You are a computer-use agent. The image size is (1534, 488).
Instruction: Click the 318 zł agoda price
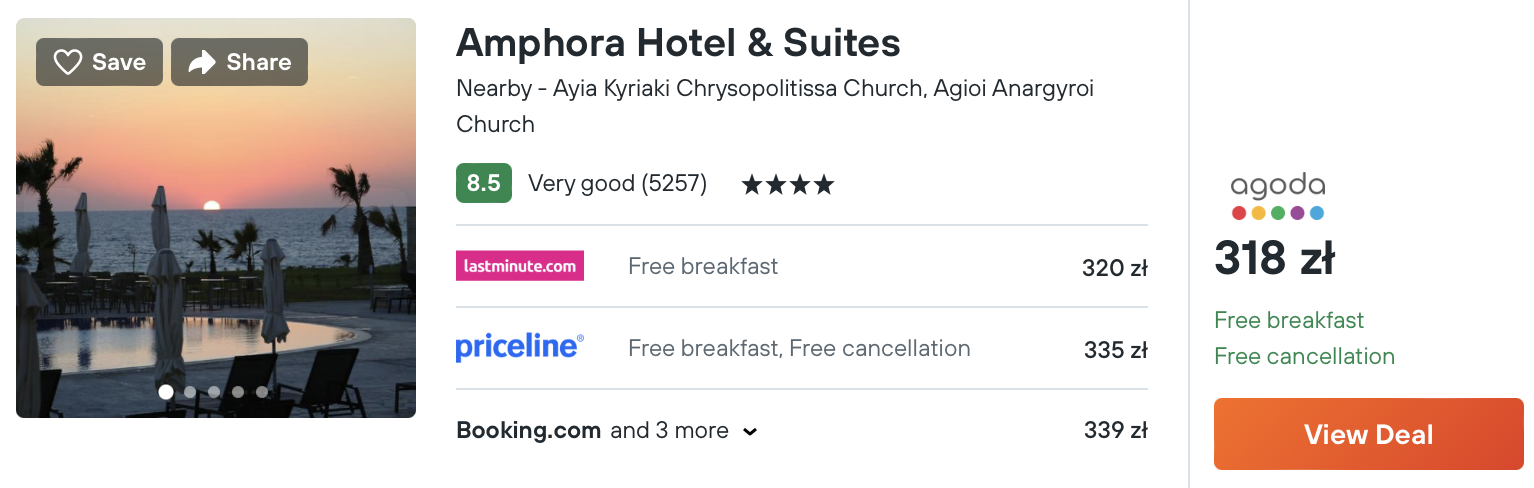coord(1274,259)
